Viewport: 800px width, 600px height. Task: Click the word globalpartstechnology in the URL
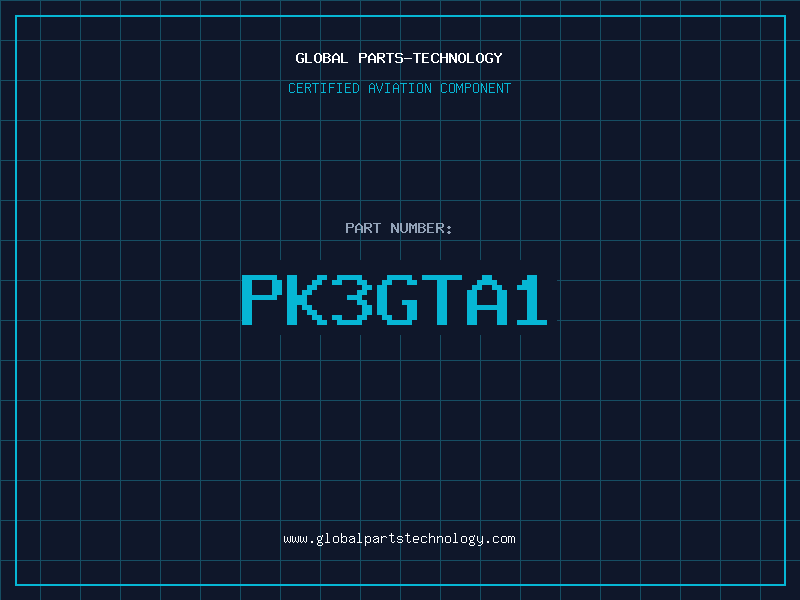[x=399, y=539]
